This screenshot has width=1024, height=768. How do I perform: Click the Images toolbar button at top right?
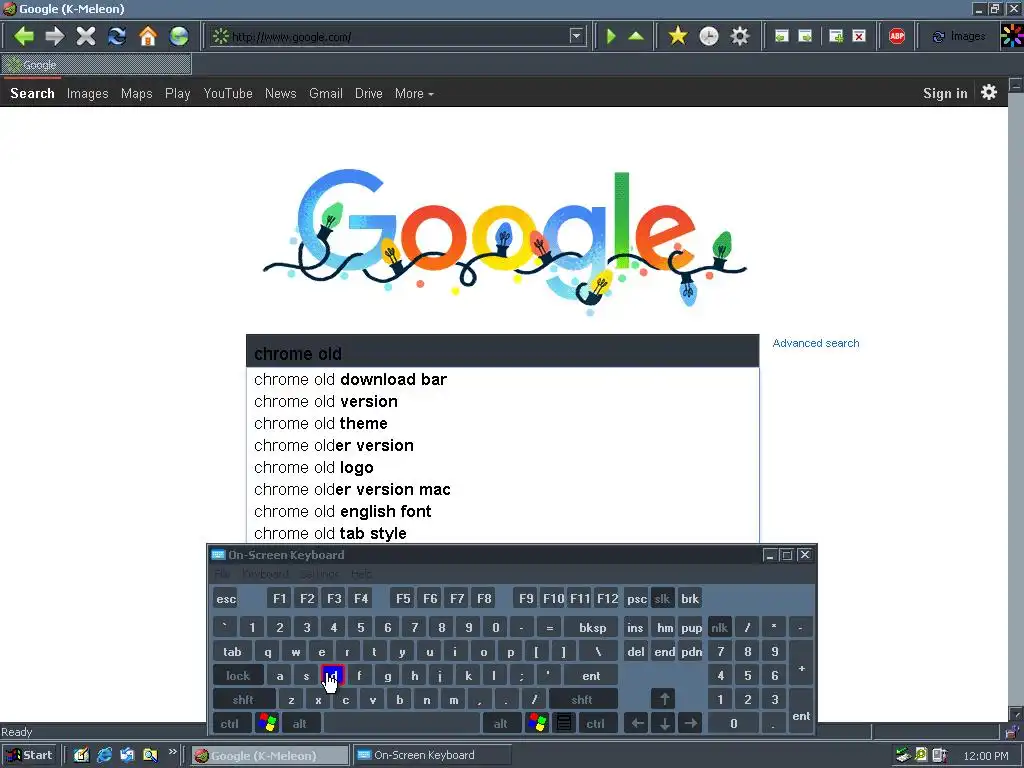(959, 36)
